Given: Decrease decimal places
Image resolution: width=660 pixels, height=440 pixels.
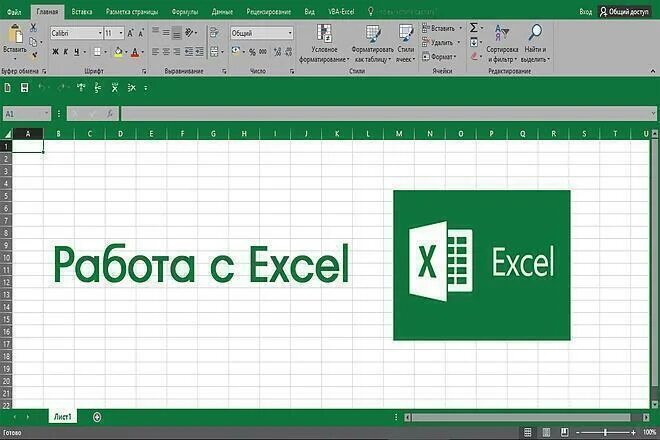Looking at the screenshot, I should pos(289,52).
